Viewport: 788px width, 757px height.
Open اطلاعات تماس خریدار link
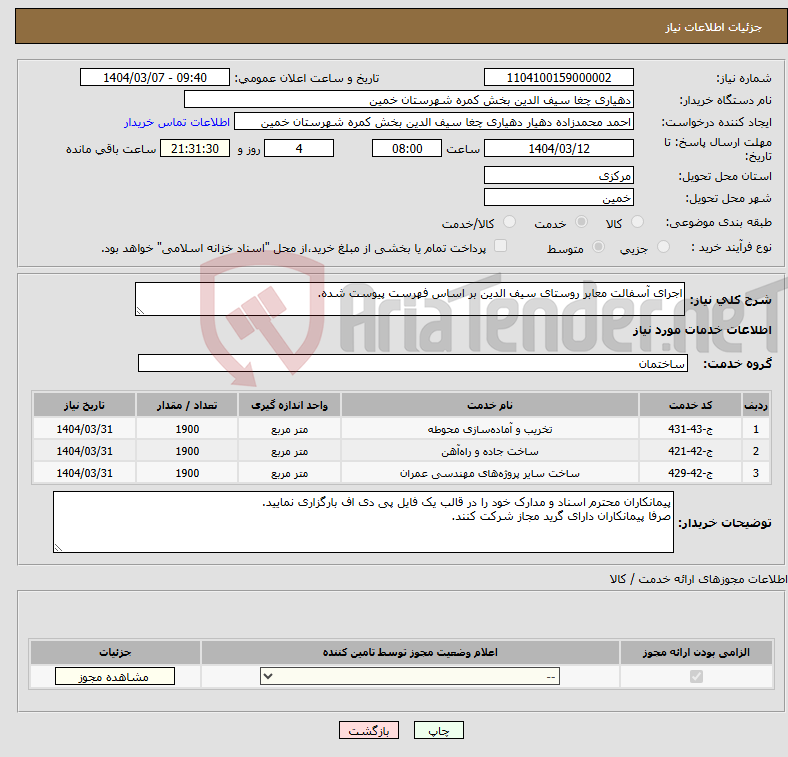(x=177, y=122)
